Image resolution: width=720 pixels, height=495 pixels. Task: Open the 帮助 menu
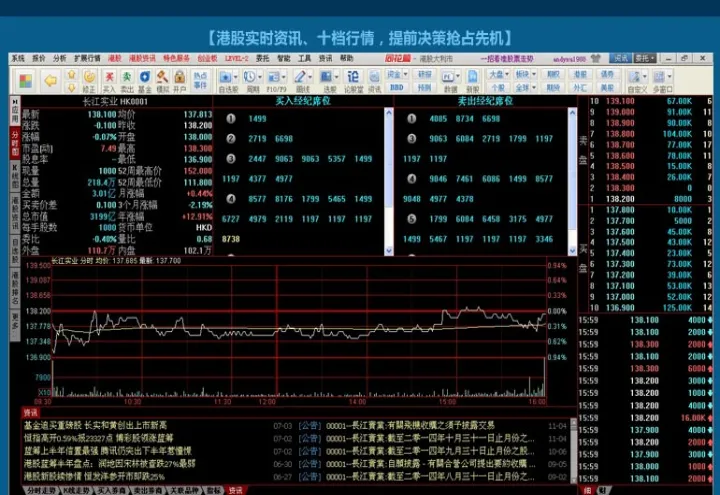tap(346, 58)
